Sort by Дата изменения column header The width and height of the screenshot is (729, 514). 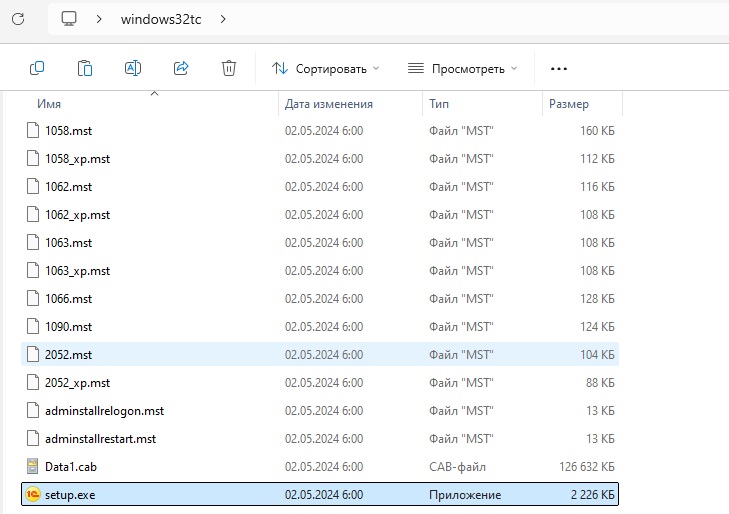click(328, 104)
